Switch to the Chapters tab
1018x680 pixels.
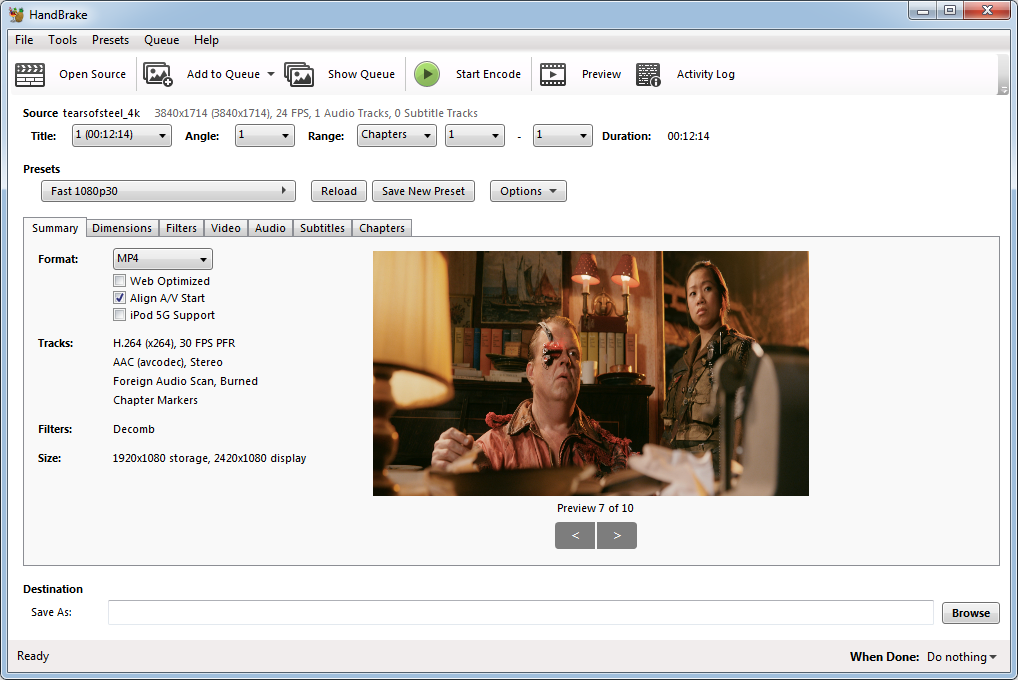point(382,228)
